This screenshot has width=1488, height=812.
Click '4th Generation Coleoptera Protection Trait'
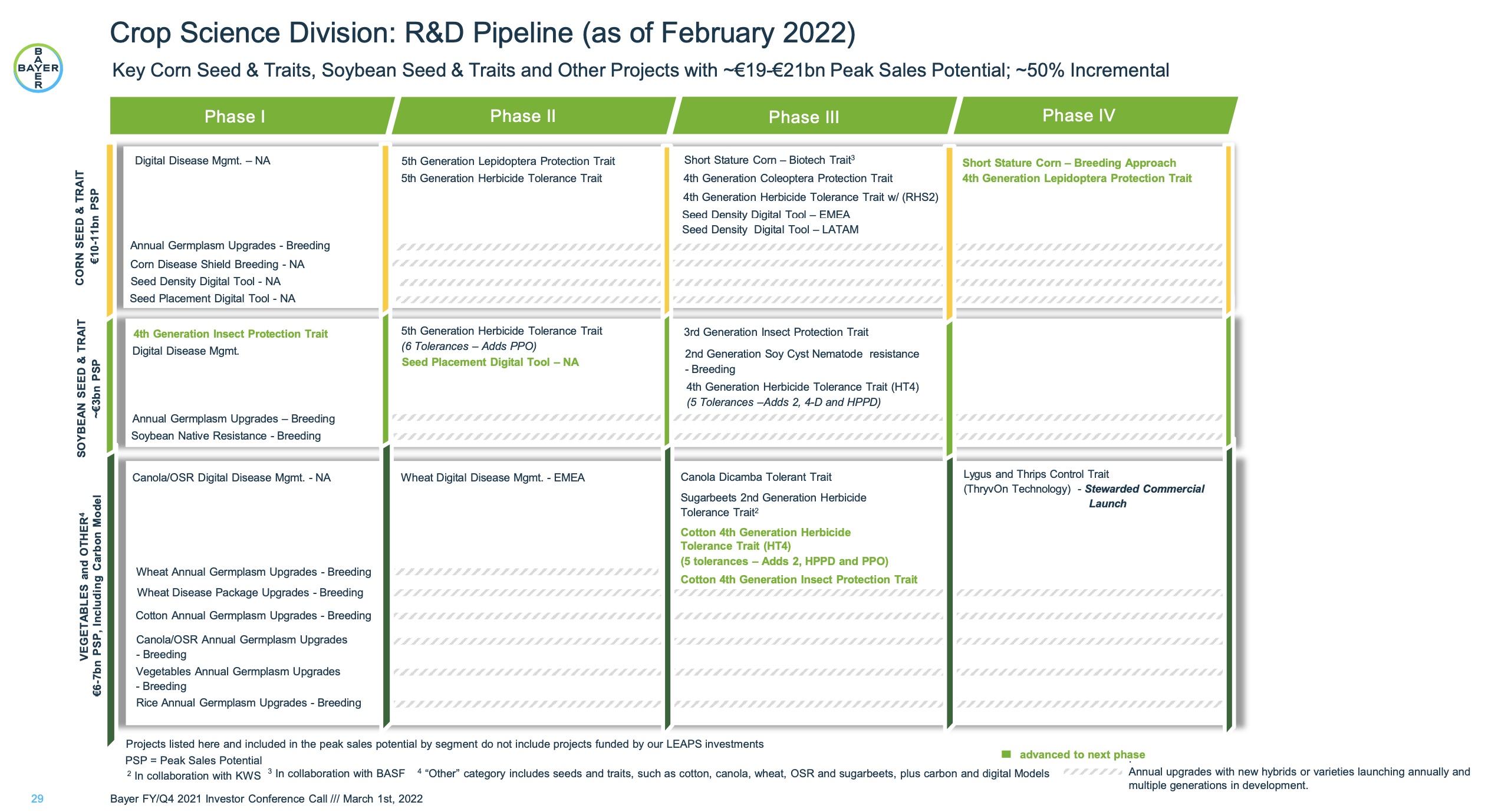[788, 178]
